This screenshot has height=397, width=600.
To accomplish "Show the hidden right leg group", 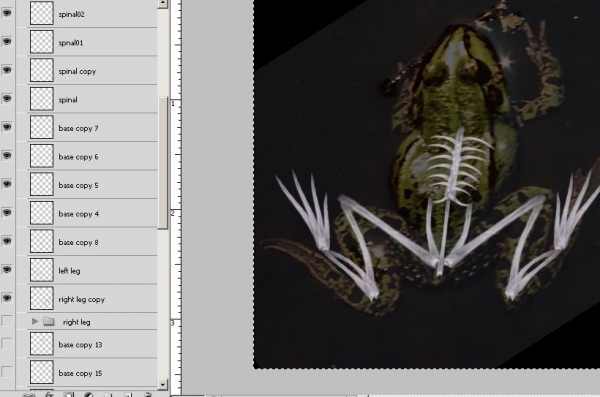I will click(7, 321).
